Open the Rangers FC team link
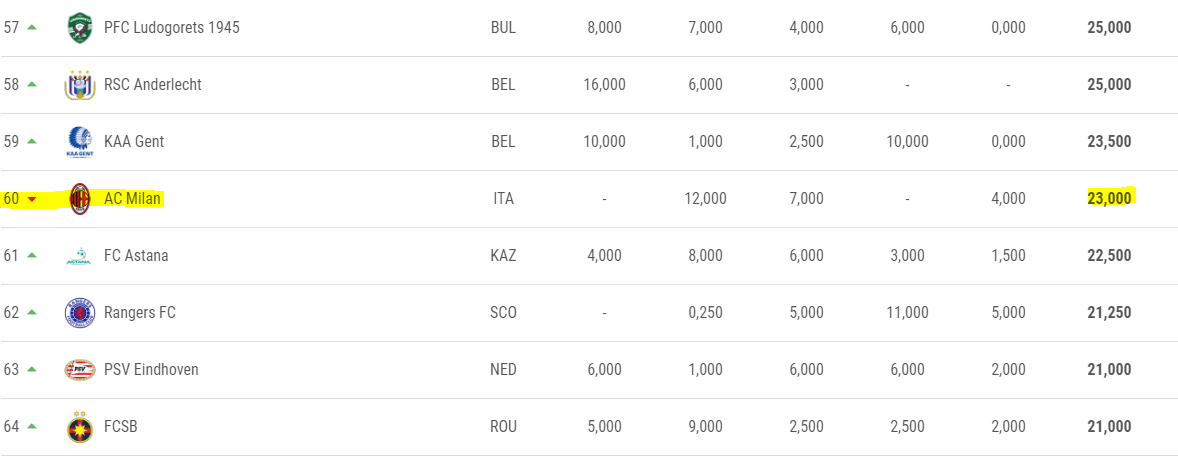 pos(139,313)
